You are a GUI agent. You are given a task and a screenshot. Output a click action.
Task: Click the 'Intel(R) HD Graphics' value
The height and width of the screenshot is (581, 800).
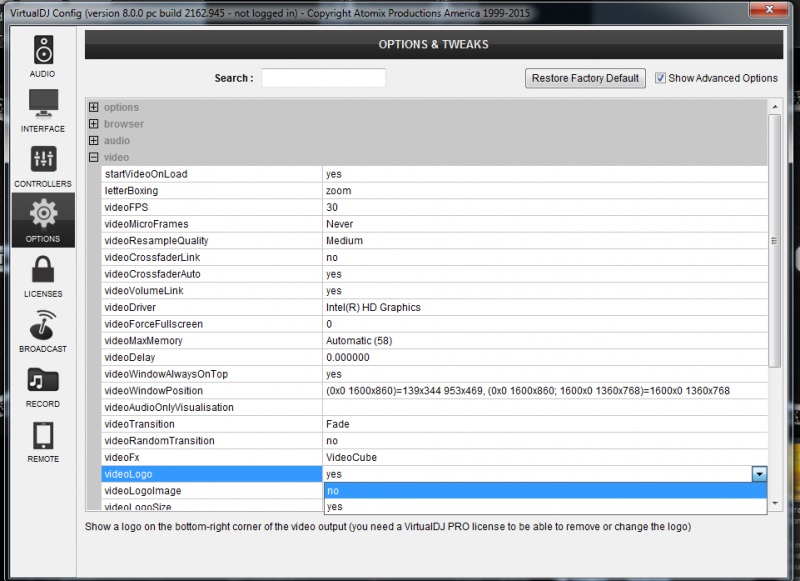point(373,307)
